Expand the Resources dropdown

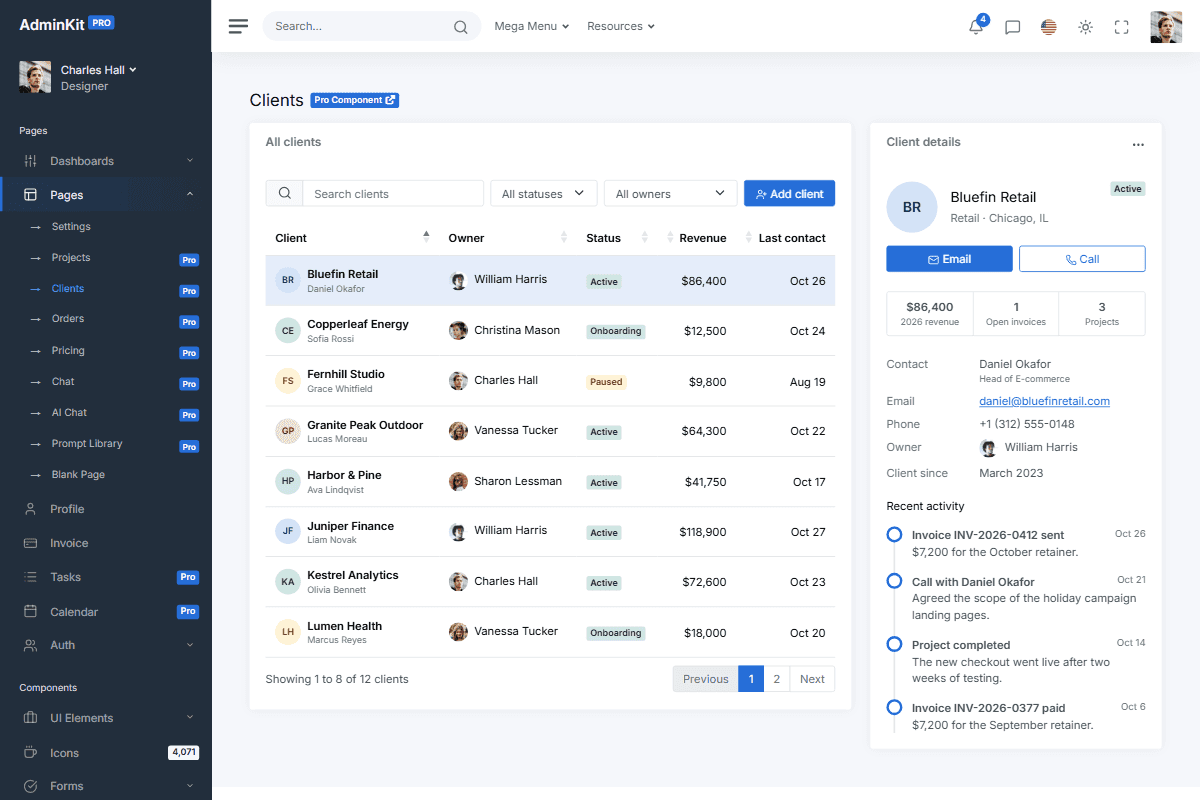pos(621,26)
